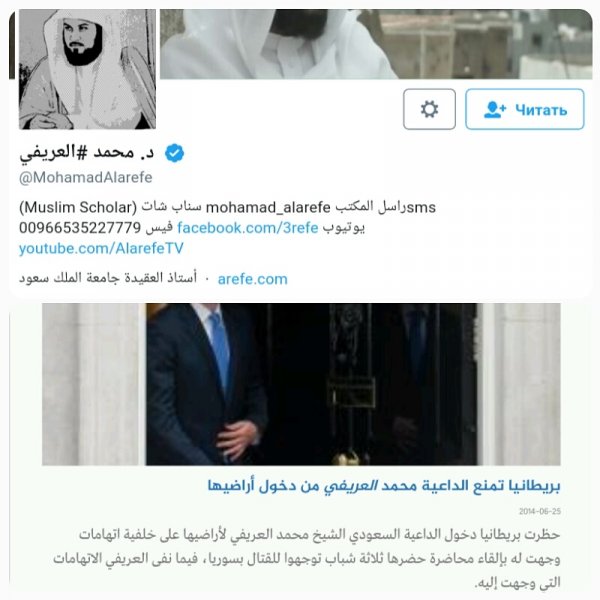This screenshot has width=600, height=600.
Task: Click the @MohamadAlarefe username handle
Action: [86, 178]
